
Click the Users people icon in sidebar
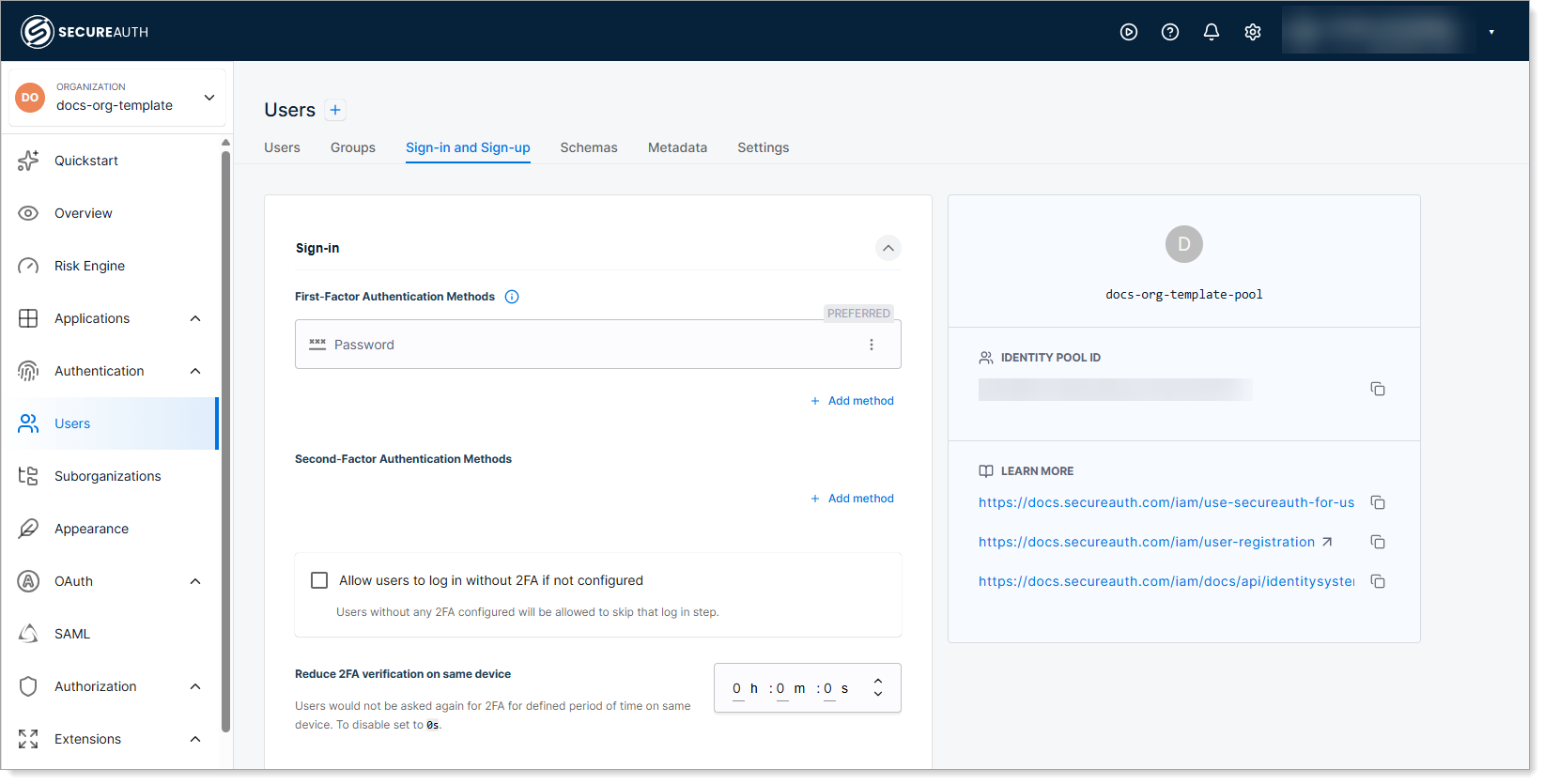28,423
